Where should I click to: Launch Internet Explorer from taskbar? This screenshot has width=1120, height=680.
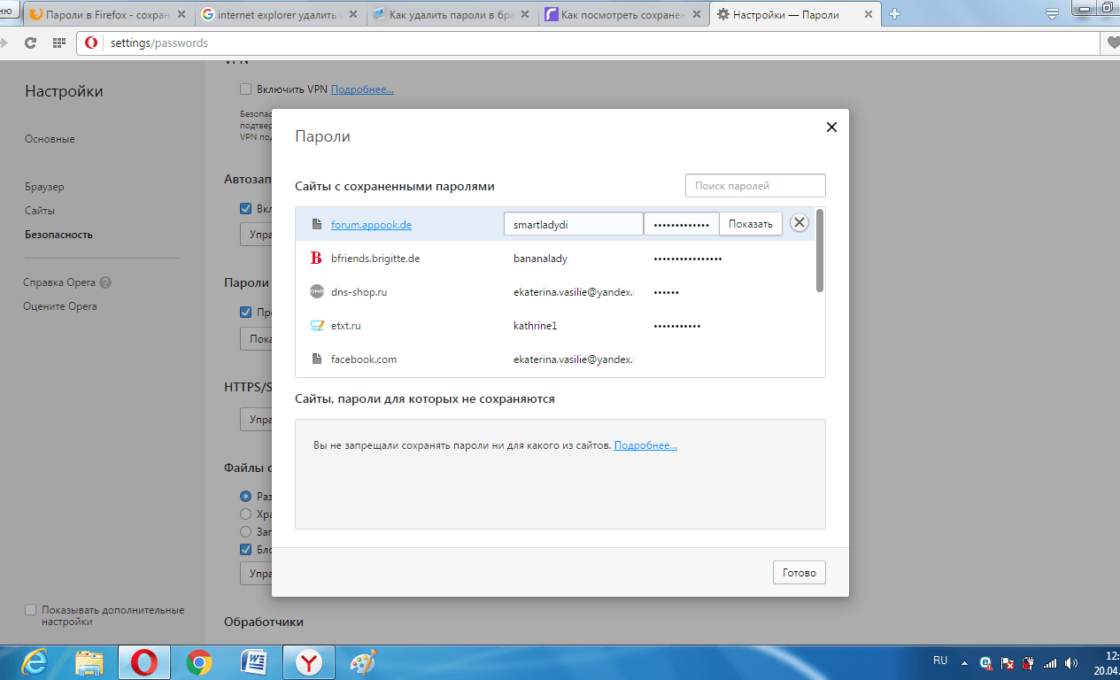click(x=33, y=662)
